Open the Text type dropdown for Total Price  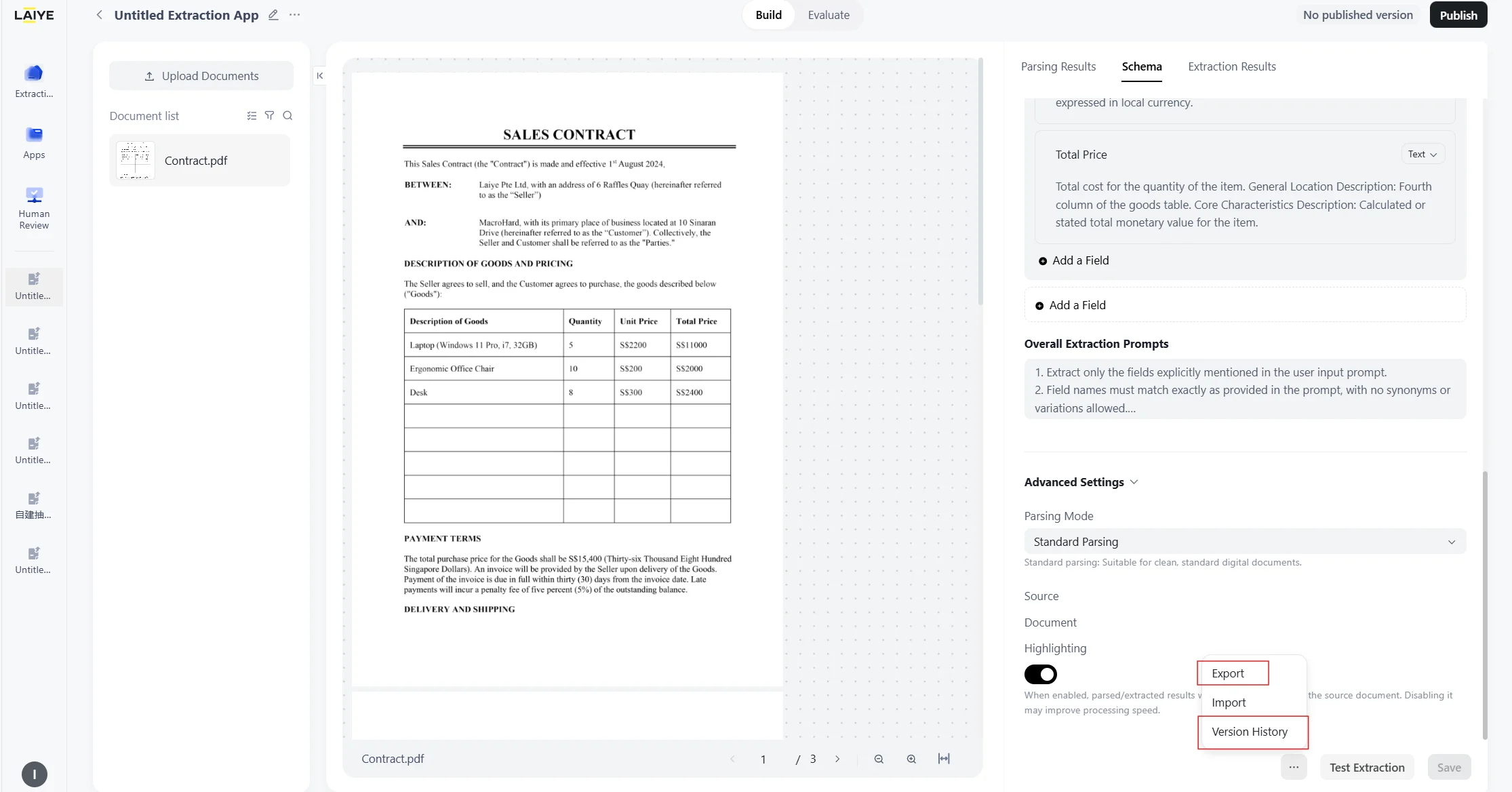point(1423,155)
